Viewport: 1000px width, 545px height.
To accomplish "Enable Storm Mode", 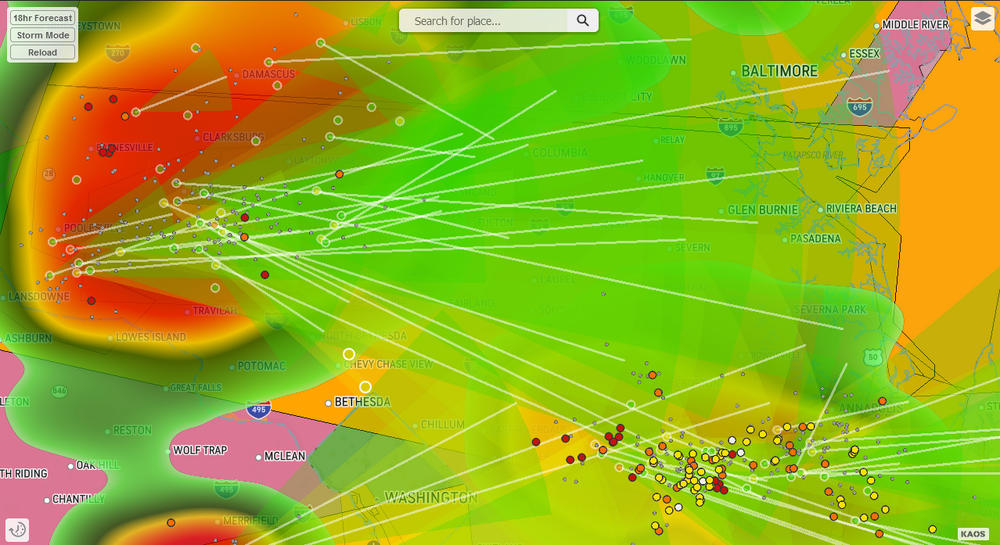I will click(43, 35).
